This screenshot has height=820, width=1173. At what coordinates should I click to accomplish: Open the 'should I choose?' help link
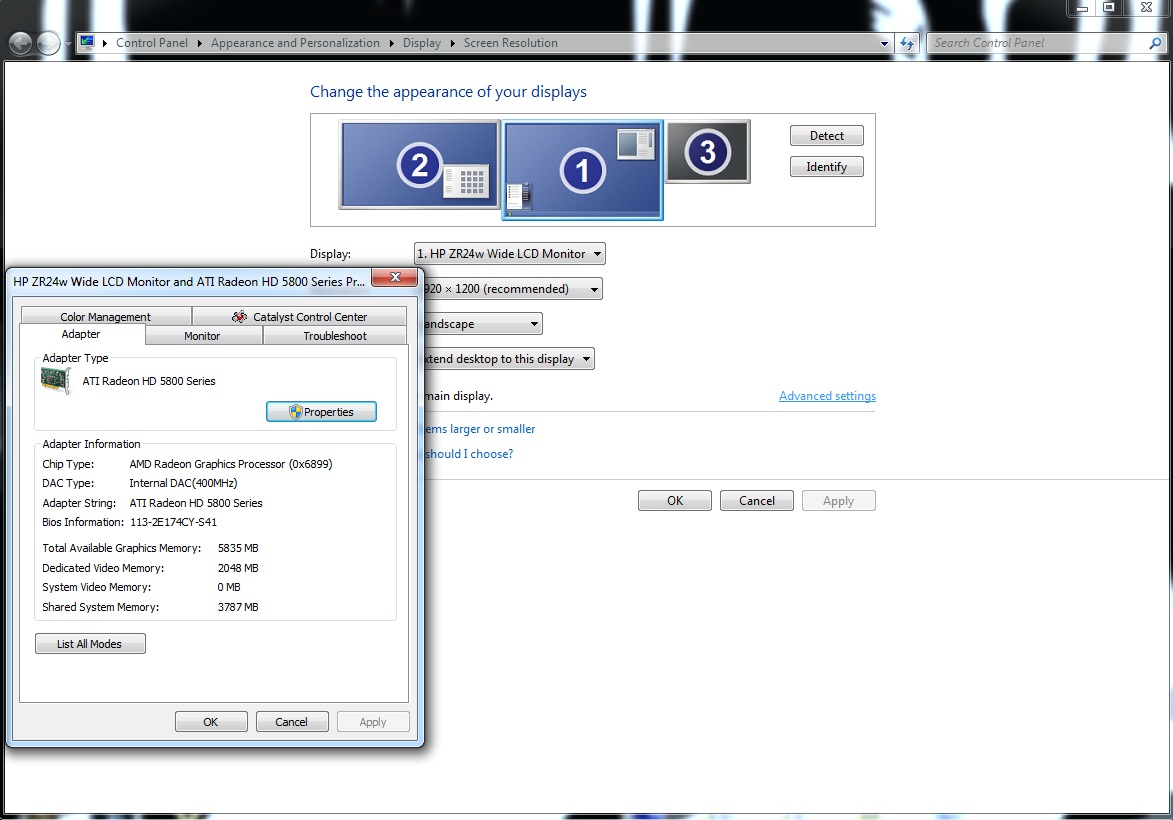469,453
